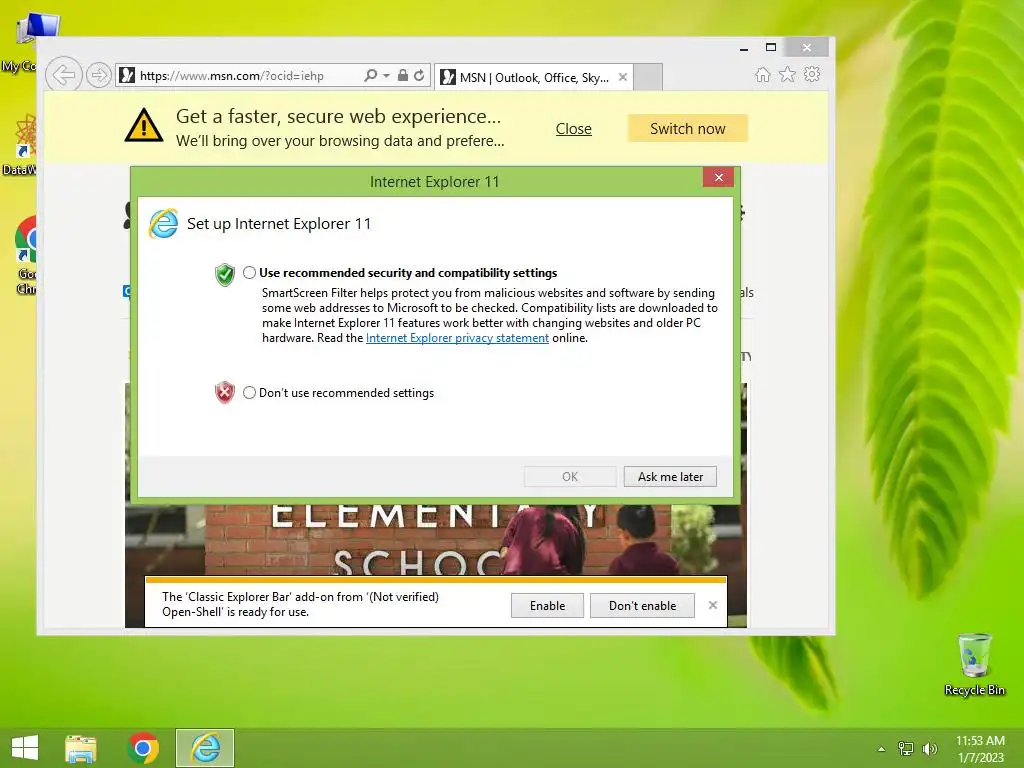
Task: Dismiss the add-on notification bar
Action: click(x=713, y=605)
